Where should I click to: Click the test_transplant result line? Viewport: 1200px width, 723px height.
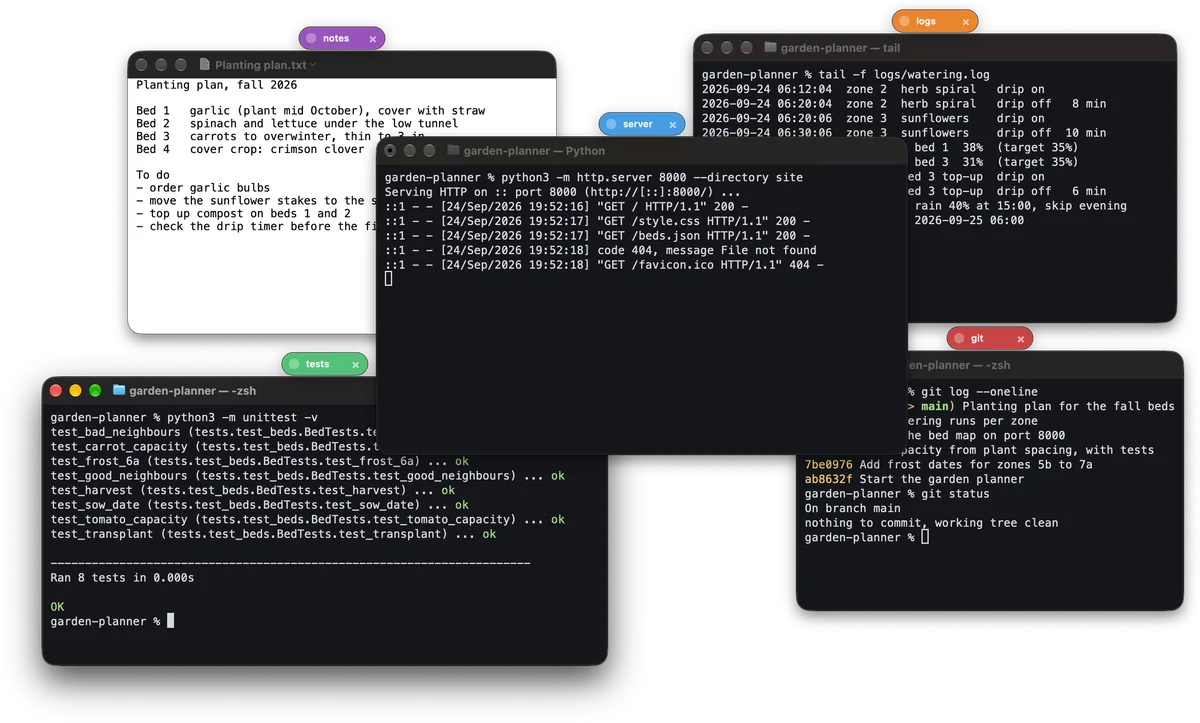coord(274,534)
